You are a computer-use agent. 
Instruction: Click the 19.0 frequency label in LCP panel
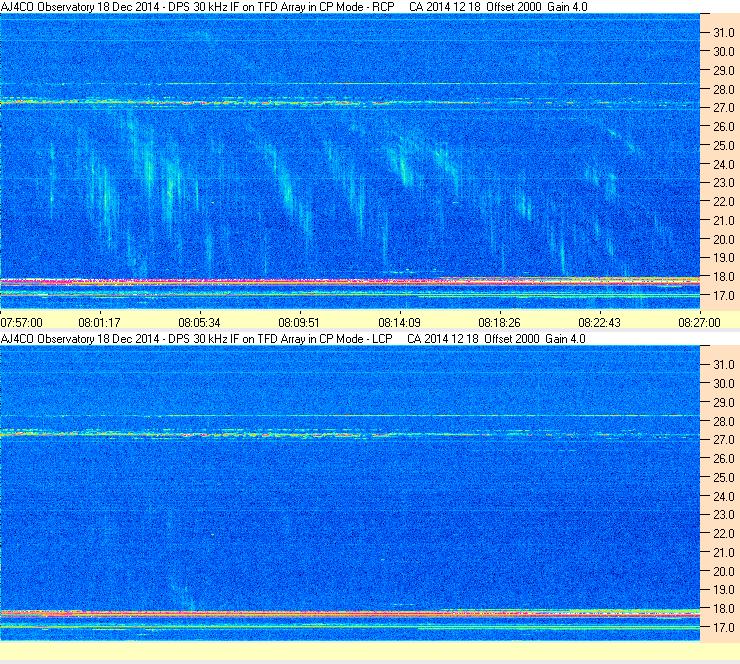(x=724, y=590)
